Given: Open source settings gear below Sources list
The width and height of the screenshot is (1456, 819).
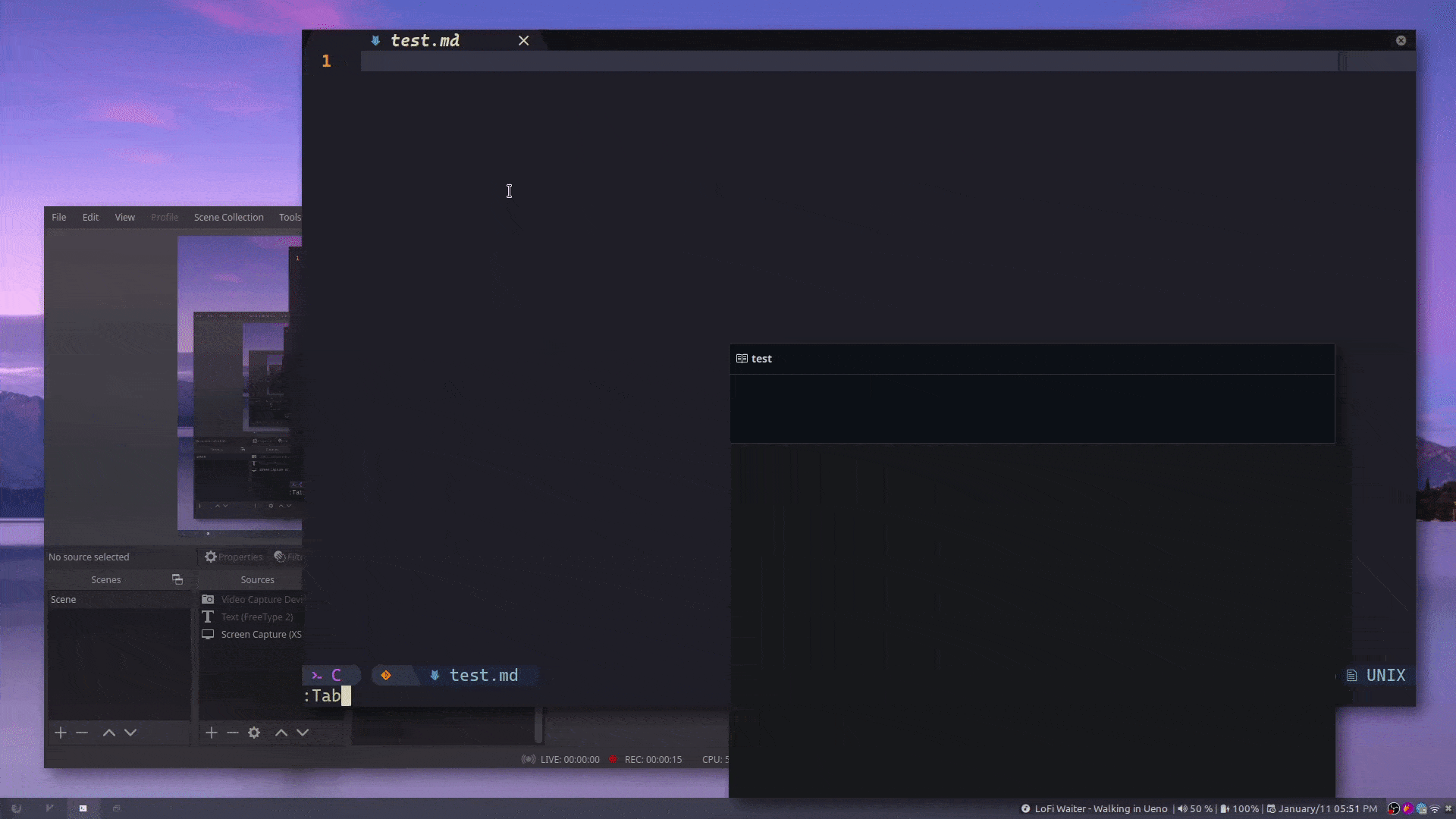Looking at the screenshot, I should [254, 733].
